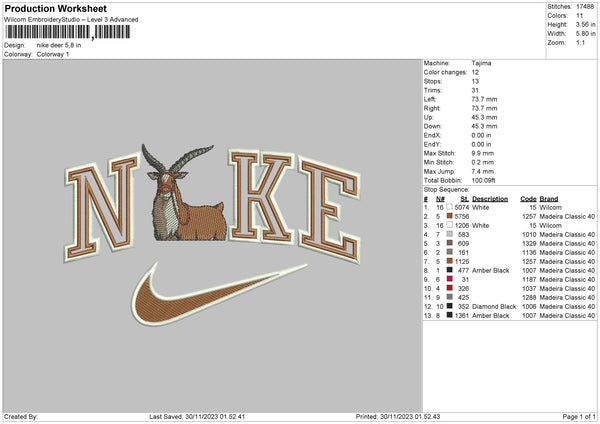Click the N# column header

coord(440,199)
